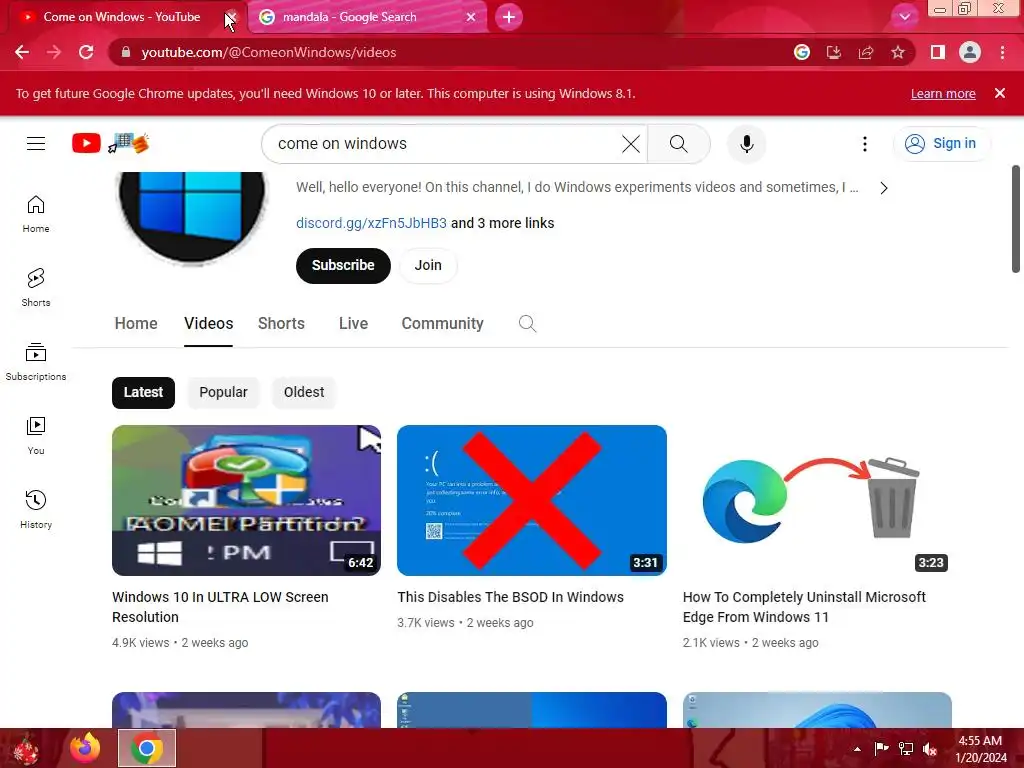Expand channel description chevron

[884, 188]
